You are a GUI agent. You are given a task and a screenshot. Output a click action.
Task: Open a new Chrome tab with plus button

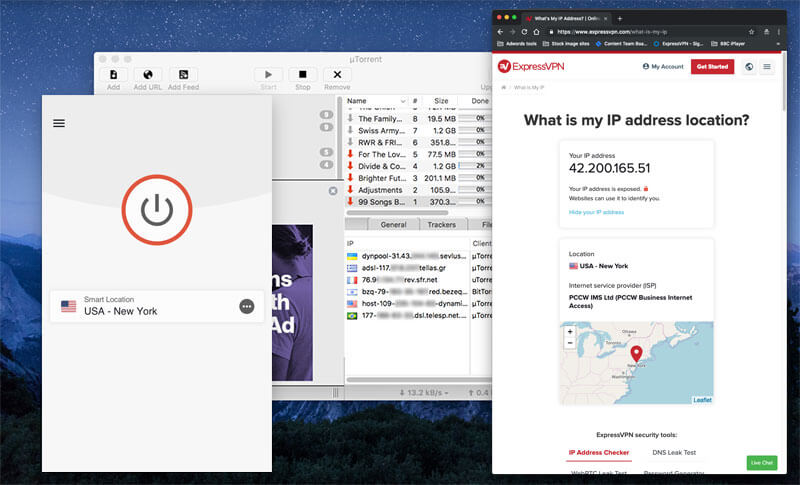tap(620, 18)
